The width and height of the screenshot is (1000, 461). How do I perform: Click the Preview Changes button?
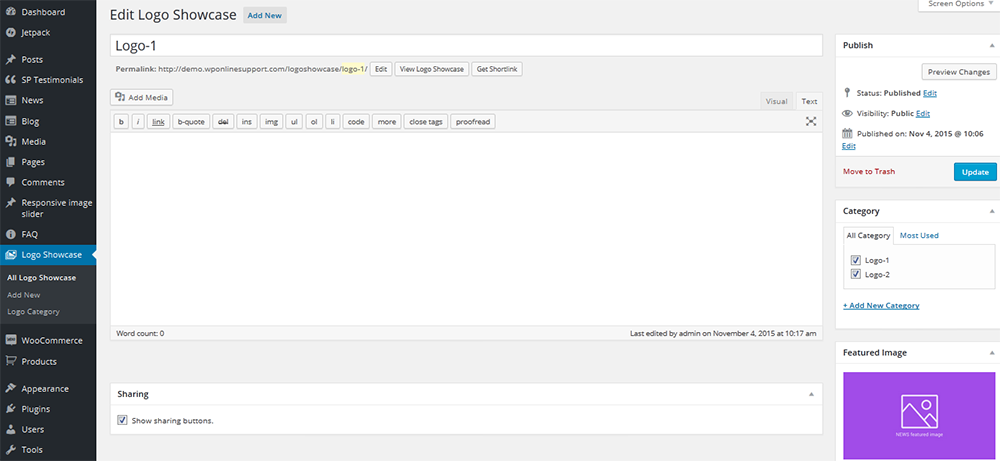(x=959, y=72)
